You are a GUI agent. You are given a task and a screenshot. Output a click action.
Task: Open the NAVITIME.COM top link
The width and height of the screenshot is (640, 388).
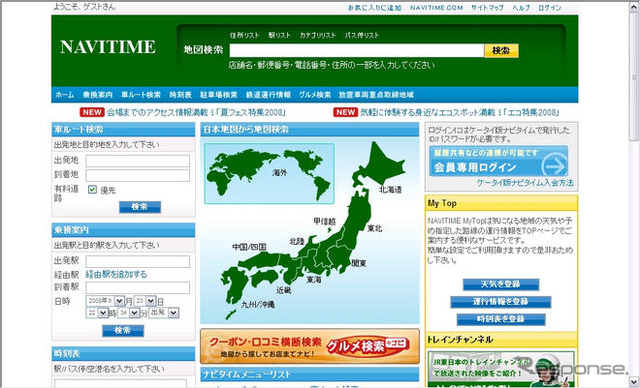(x=436, y=8)
